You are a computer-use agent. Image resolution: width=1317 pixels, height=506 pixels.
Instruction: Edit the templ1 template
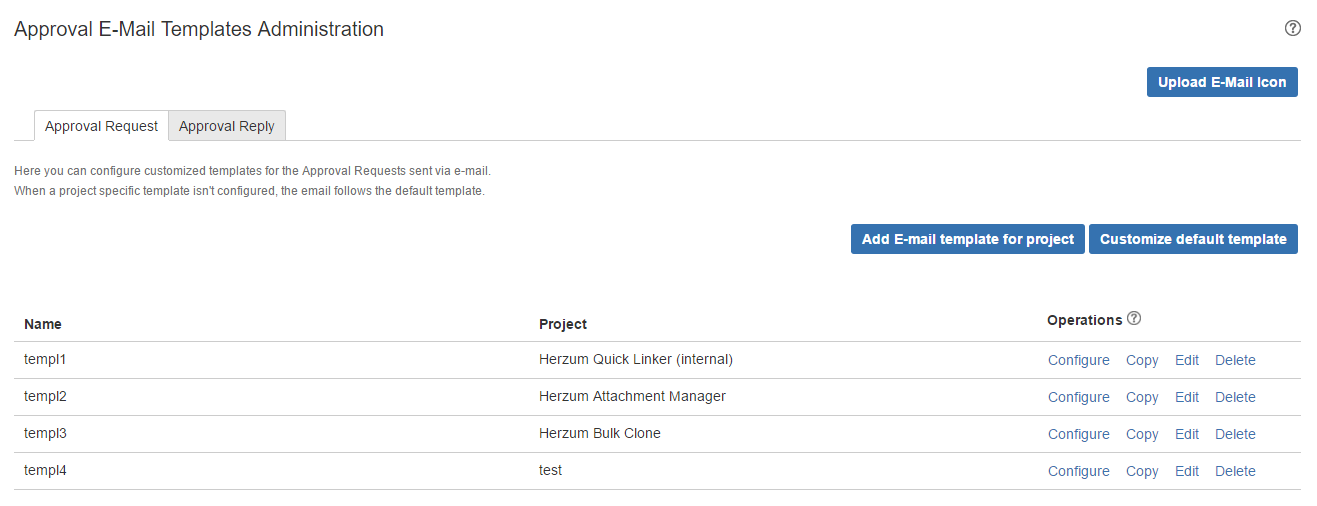pyautogui.click(x=1187, y=360)
